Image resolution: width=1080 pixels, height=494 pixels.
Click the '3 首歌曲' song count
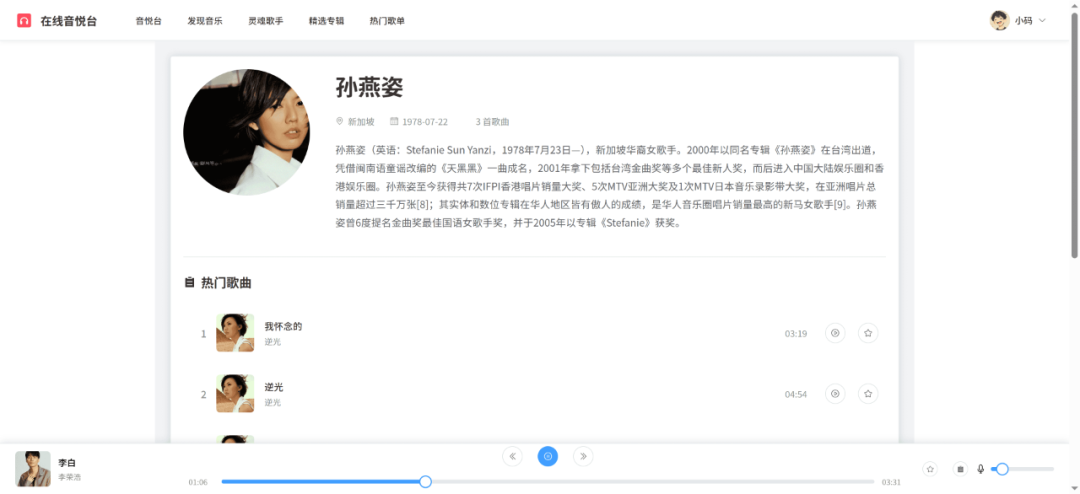(x=492, y=122)
